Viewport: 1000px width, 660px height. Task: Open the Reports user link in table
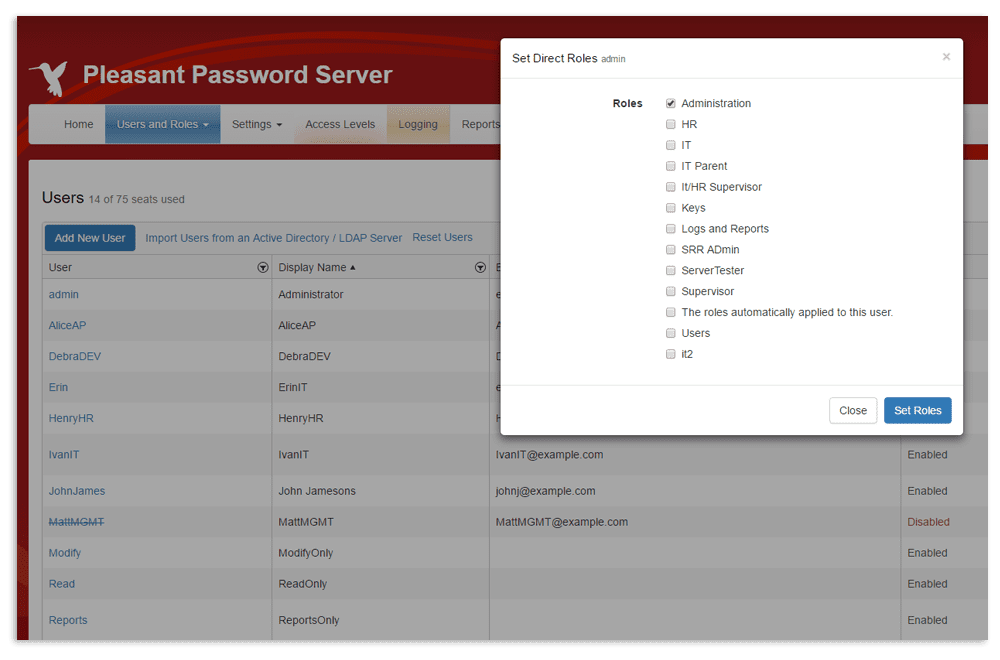point(68,620)
